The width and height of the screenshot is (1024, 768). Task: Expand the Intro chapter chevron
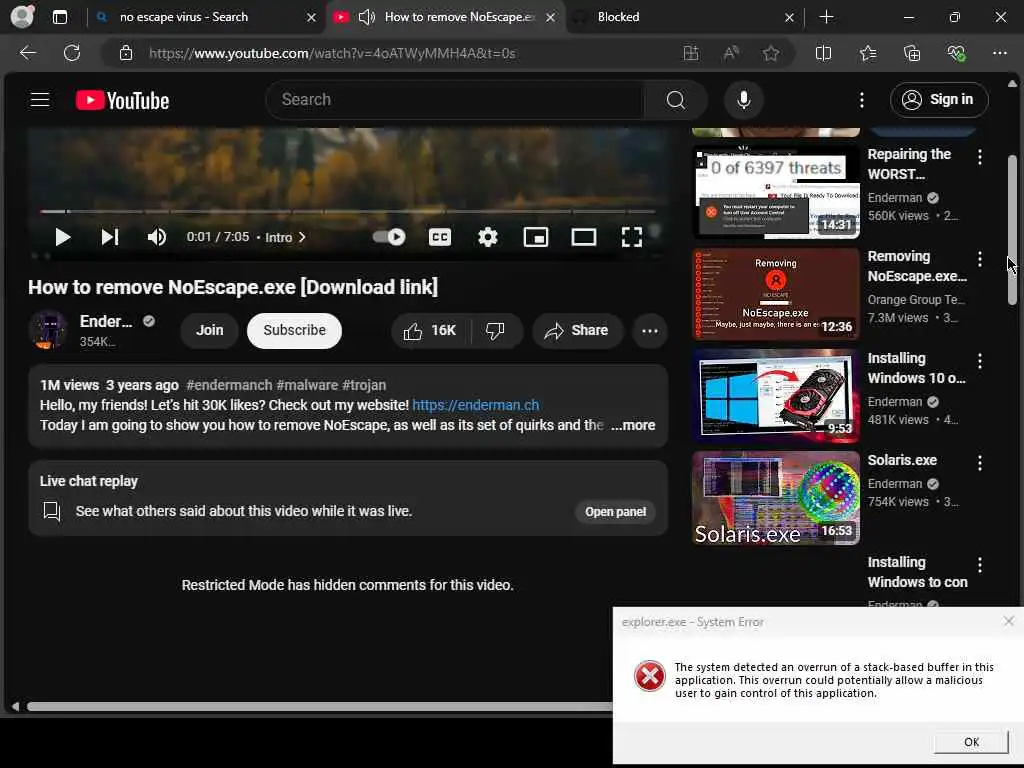tap(302, 237)
